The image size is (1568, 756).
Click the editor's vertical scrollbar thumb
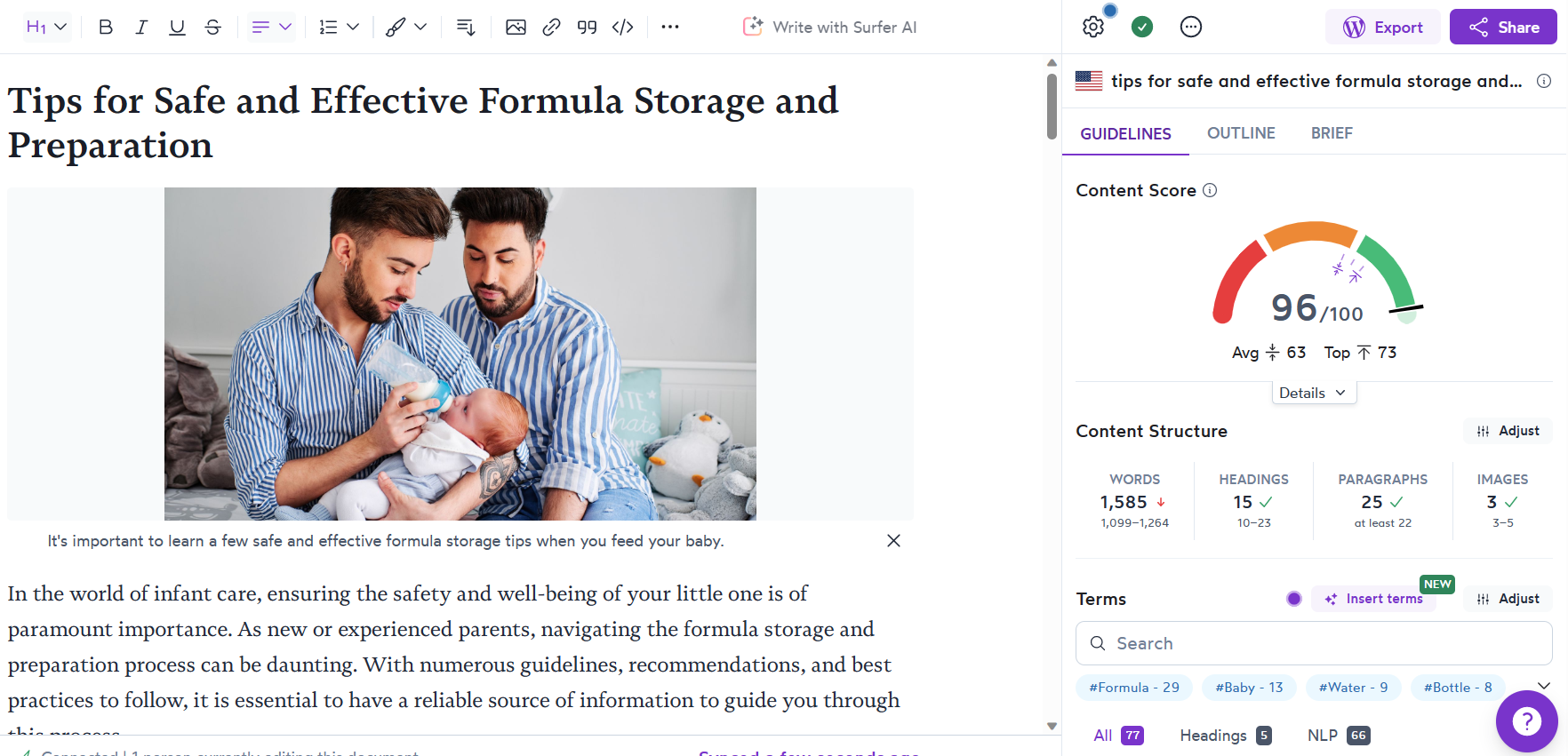click(1052, 105)
